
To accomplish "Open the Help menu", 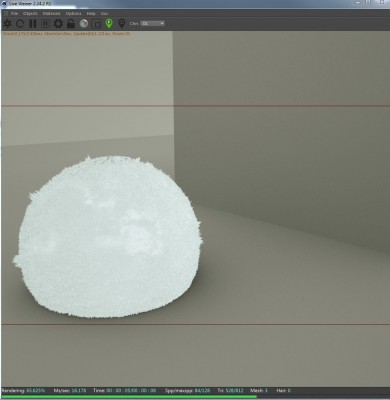I will [x=91, y=14].
